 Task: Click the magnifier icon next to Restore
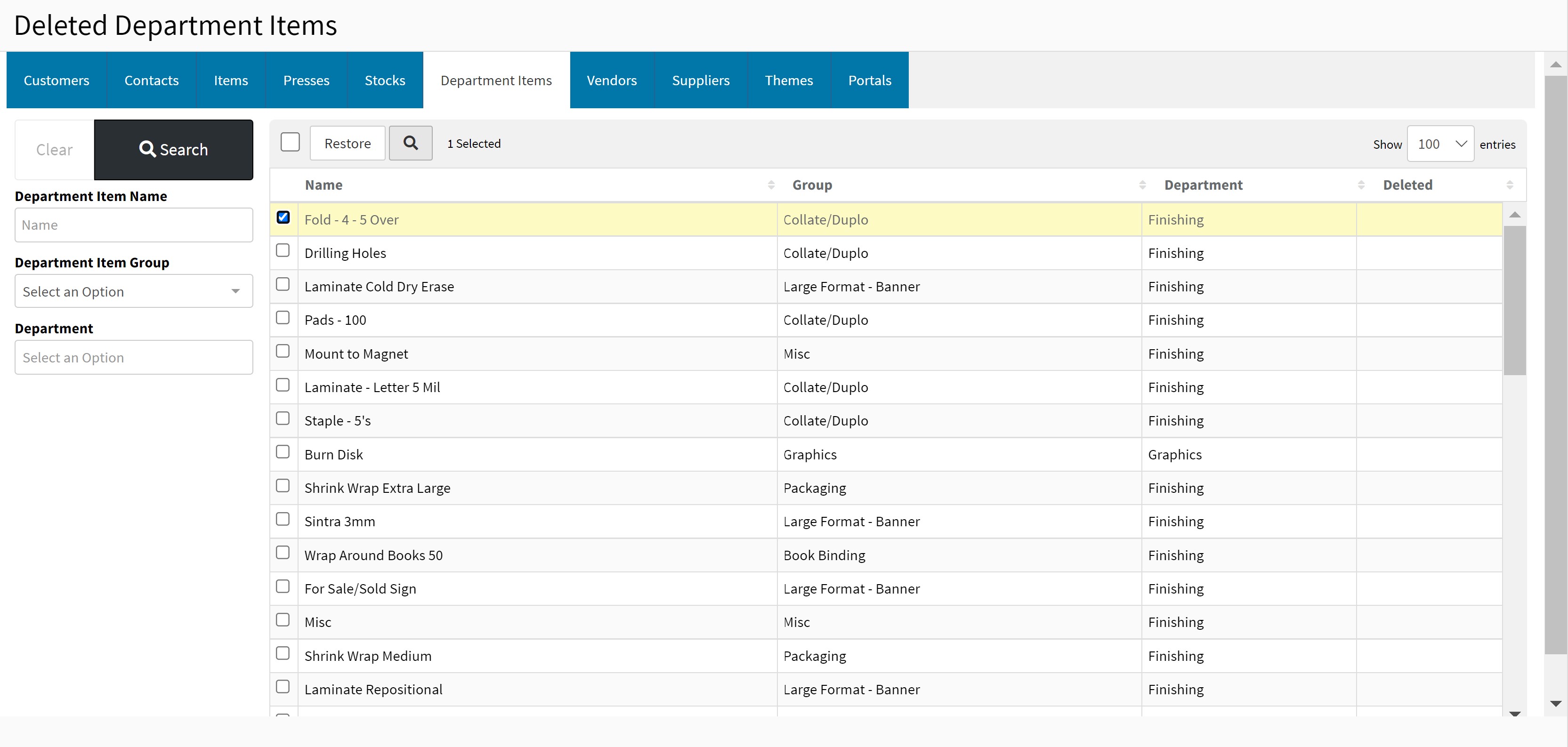(410, 143)
